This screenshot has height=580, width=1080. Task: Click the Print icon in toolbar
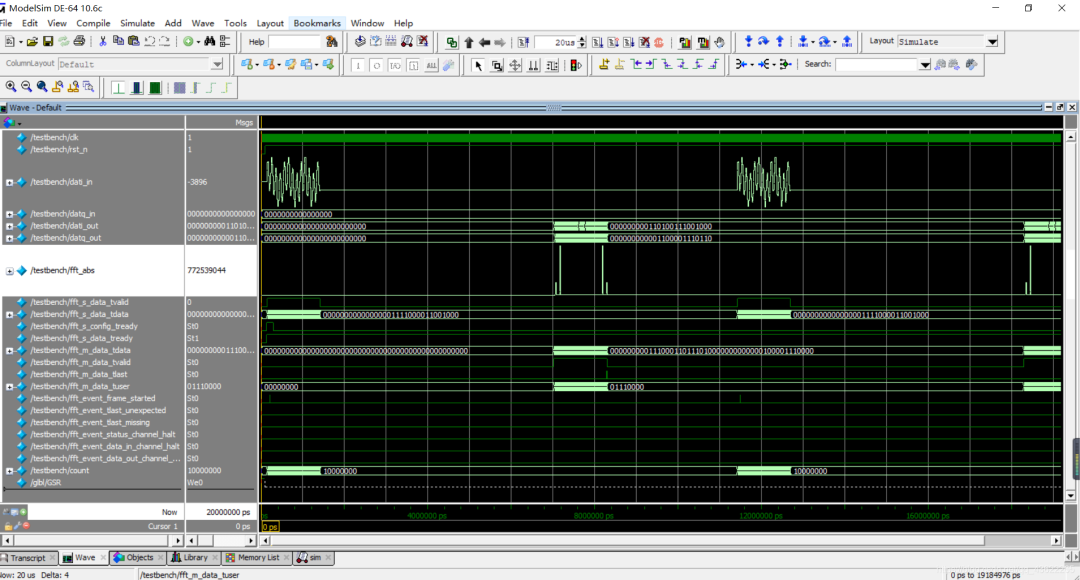tap(79, 42)
